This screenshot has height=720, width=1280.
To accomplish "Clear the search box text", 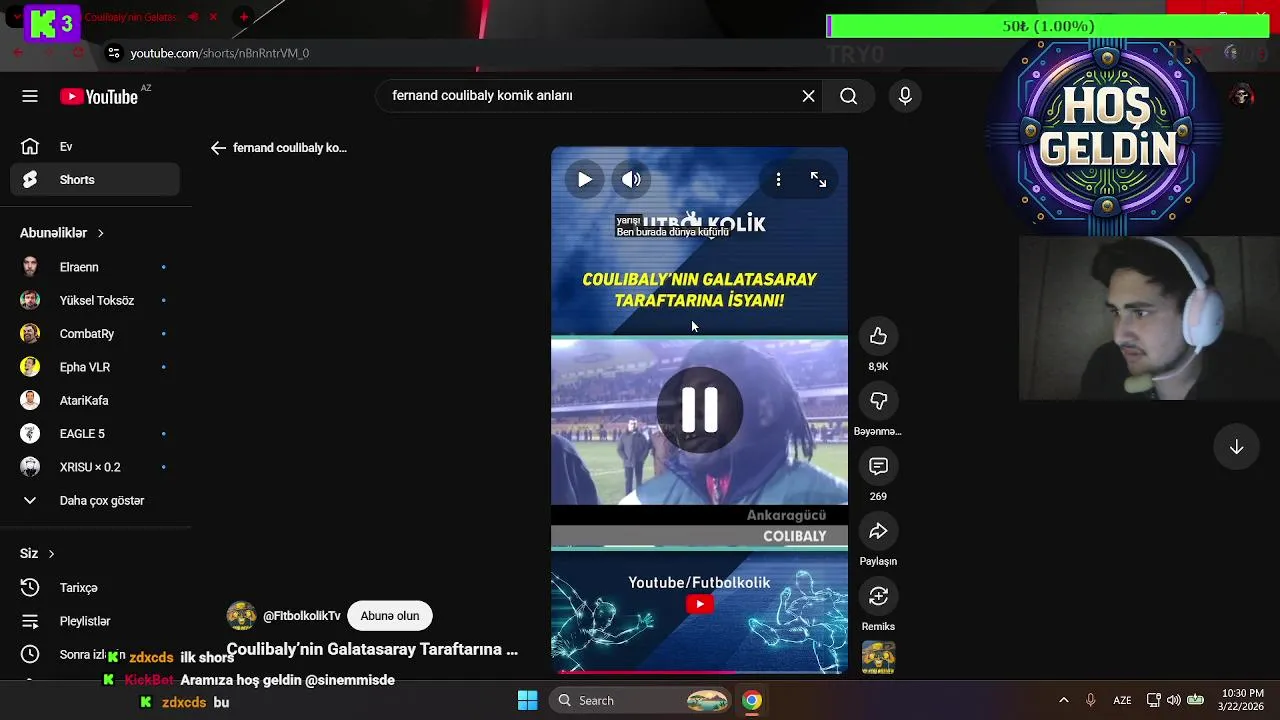I will tap(808, 96).
